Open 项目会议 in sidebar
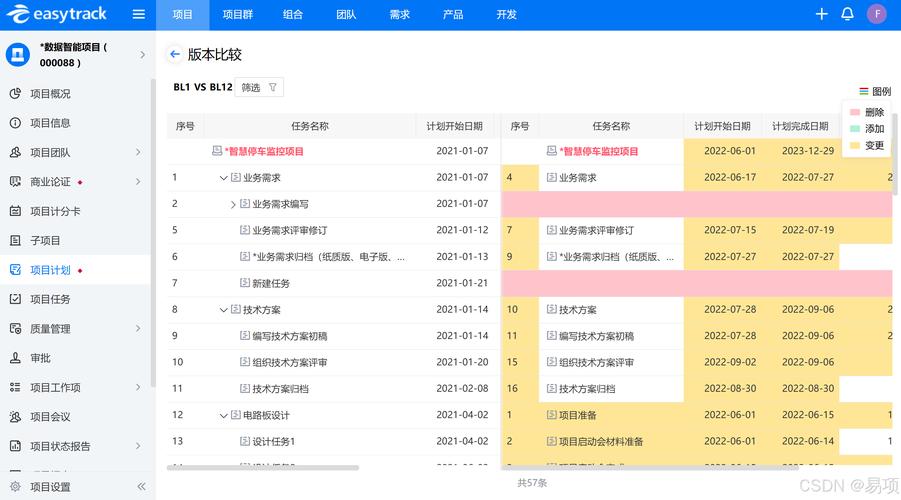The height and width of the screenshot is (500, 901). (50, 417)
